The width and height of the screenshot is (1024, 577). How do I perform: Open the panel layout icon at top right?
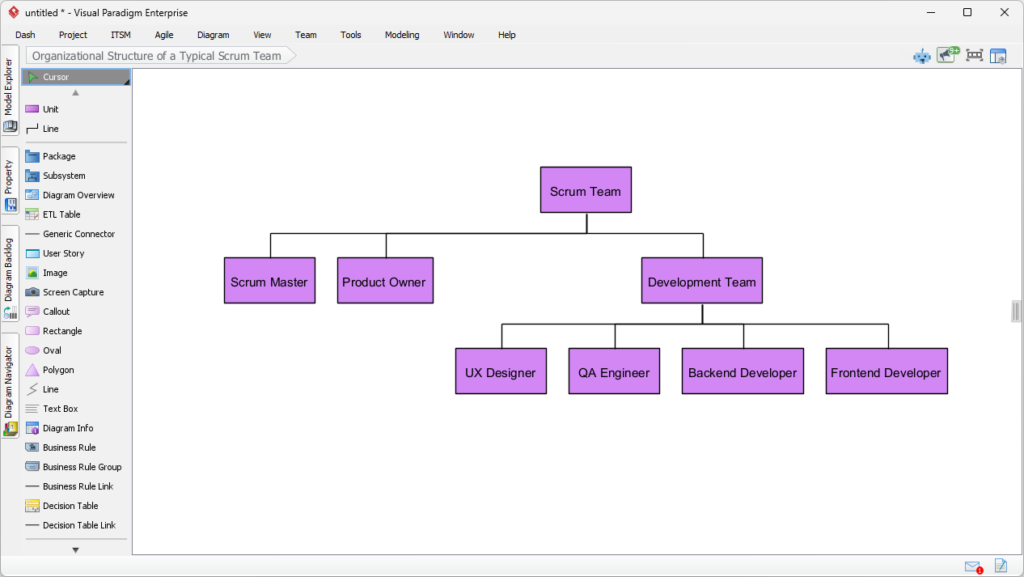[998, 56]
